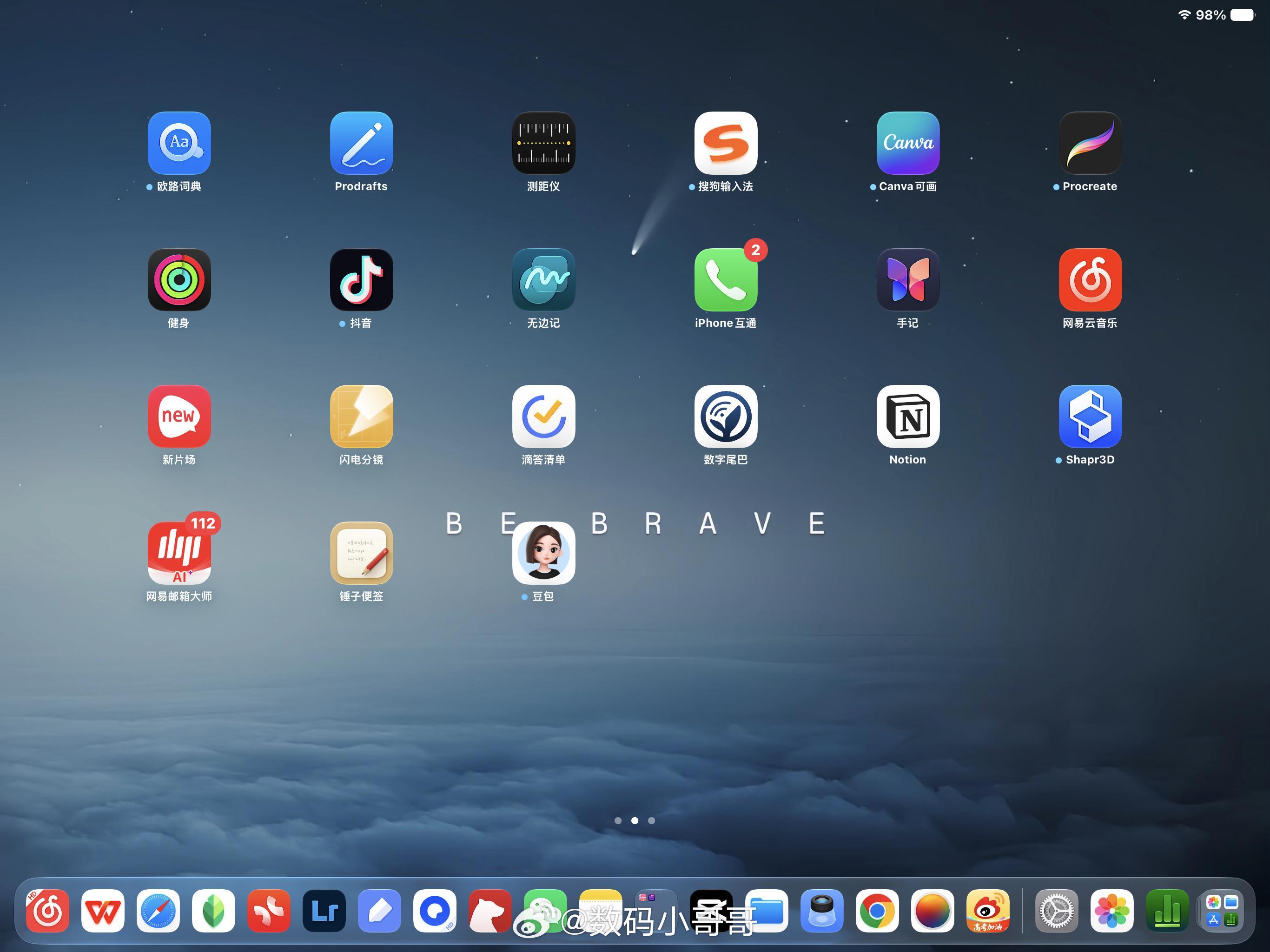This screenshot has width=1270, height=952.
Task: Launch Numbers from the dock
Action: click(x=1168, y=911)
